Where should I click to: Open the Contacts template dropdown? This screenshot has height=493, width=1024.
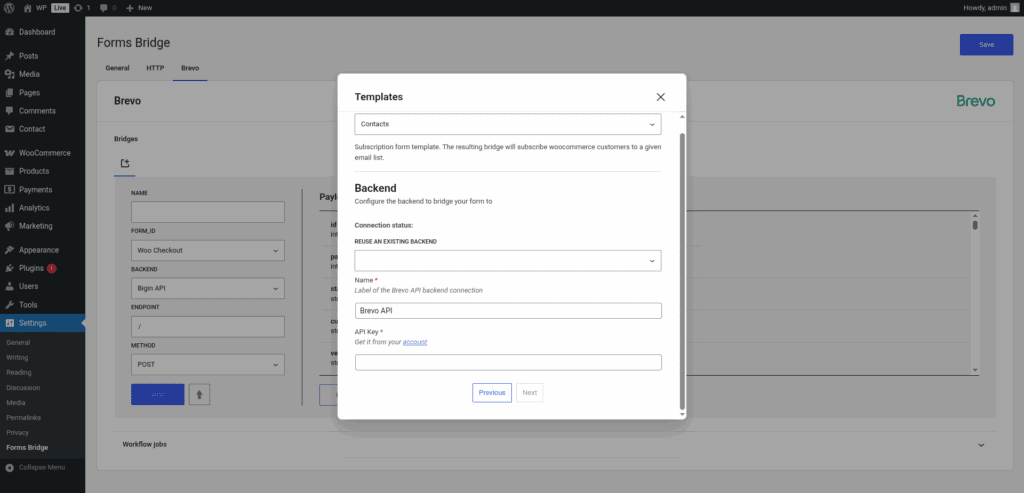(x=508, y=124)
